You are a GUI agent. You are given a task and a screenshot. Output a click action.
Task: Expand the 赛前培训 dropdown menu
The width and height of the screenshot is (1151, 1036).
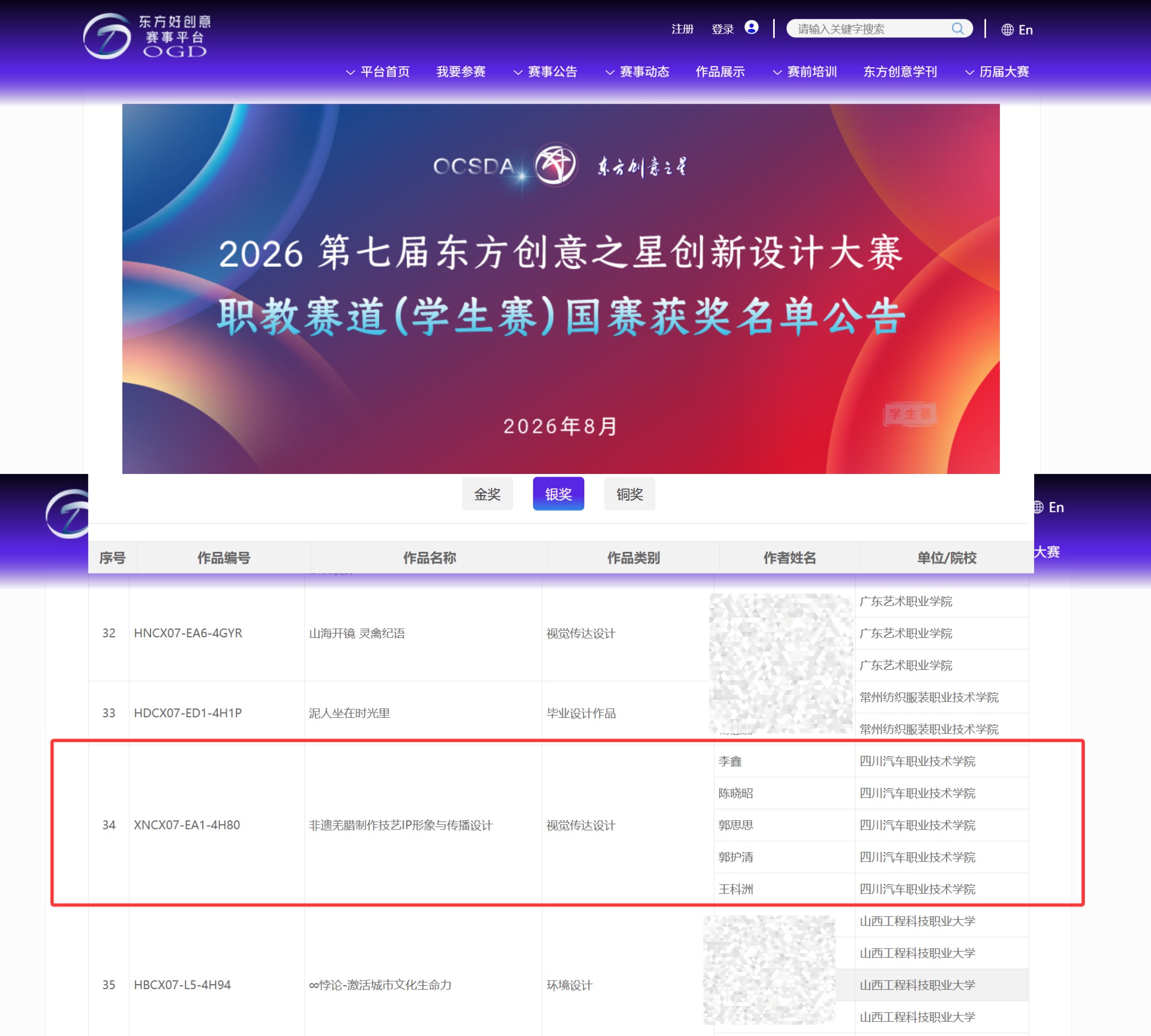805,72
